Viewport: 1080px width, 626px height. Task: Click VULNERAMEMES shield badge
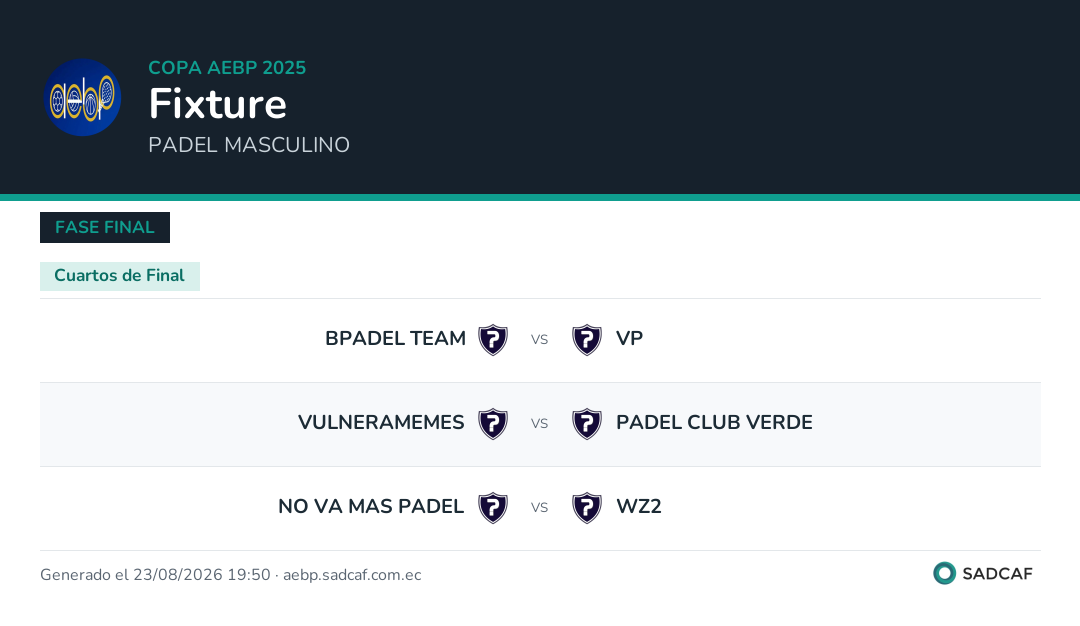click(x=493, y=424)
